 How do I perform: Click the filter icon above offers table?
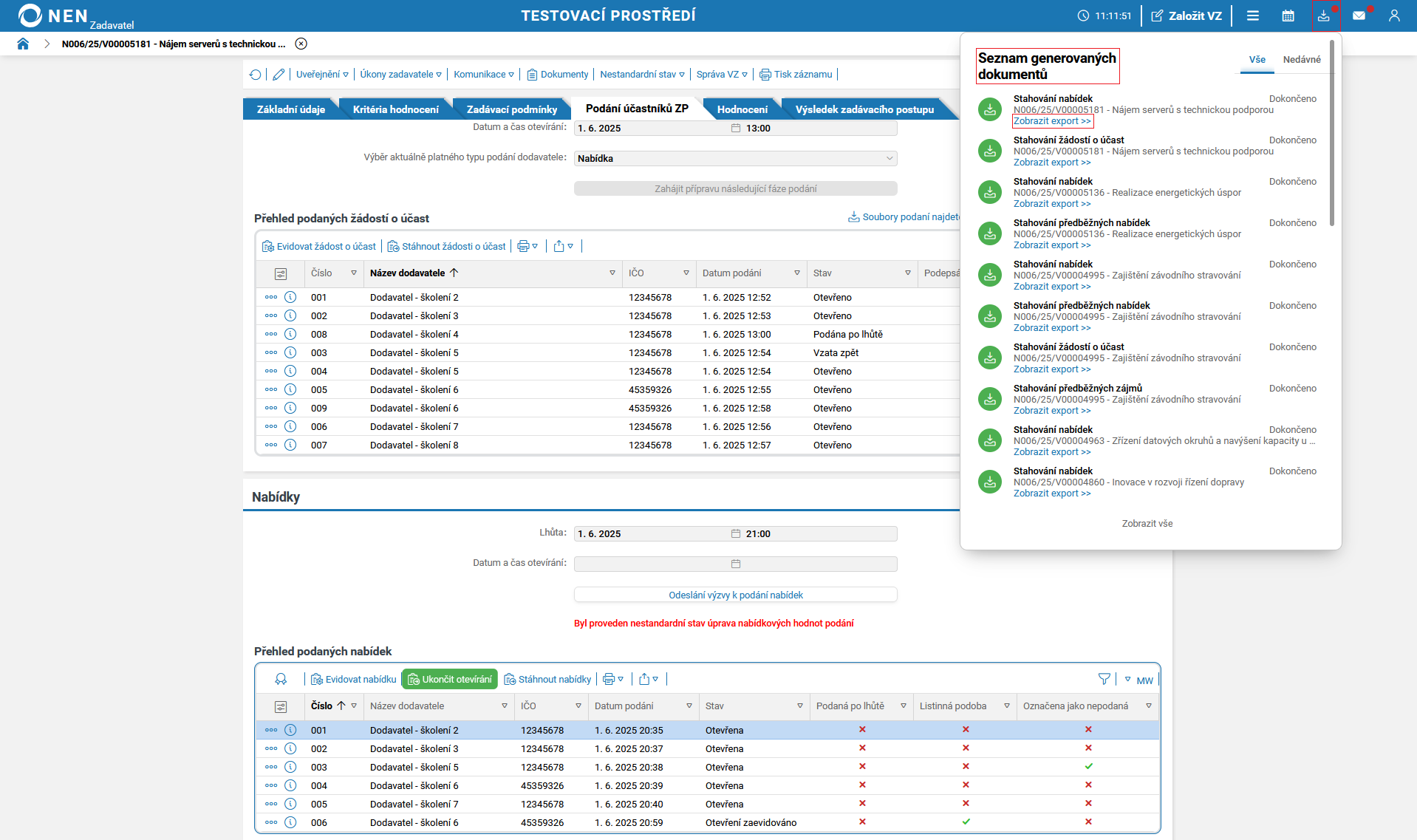1104,679
